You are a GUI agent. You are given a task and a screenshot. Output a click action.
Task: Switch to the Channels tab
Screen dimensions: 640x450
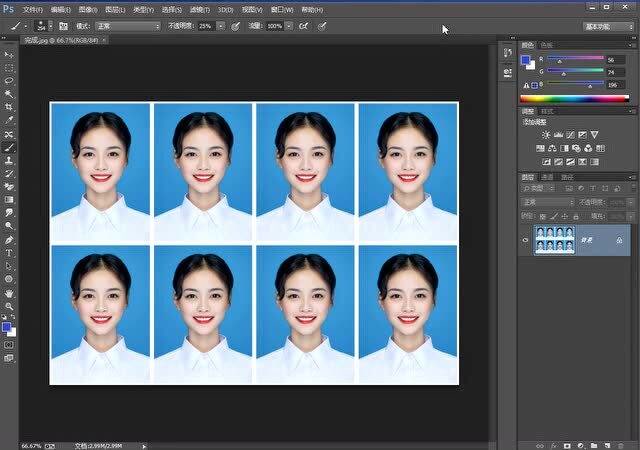pyautogui.click(x=548, y=177)
